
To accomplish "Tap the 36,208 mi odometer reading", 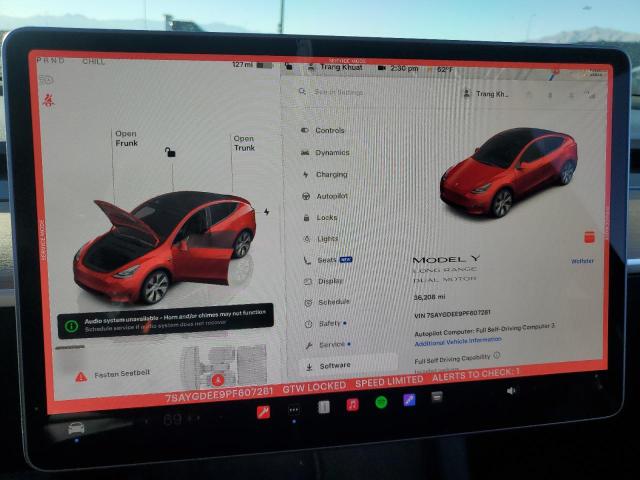I will coord(429,297).
